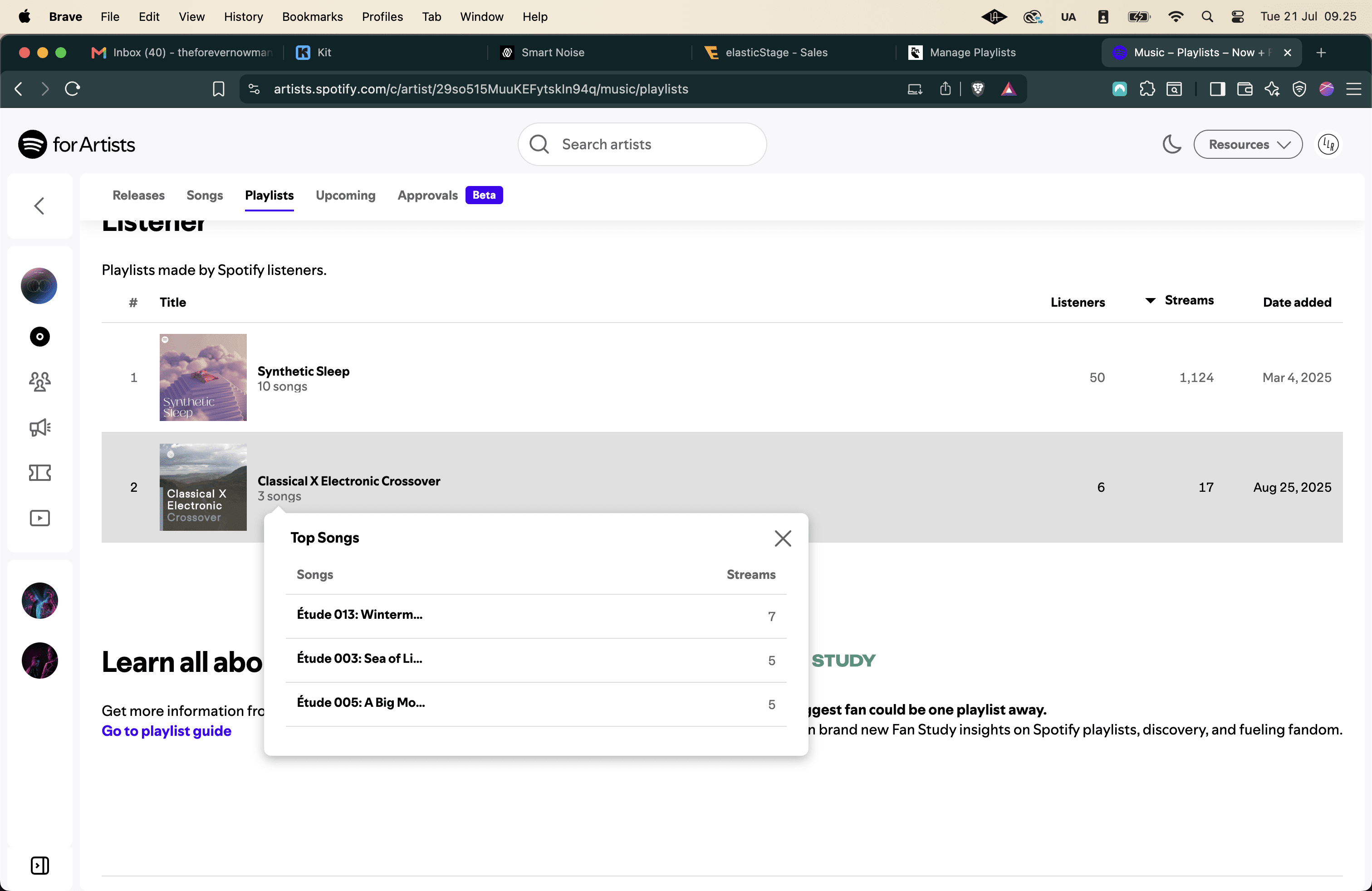
Task: Open a new browser tab
Action: [x=1321, y=53]
